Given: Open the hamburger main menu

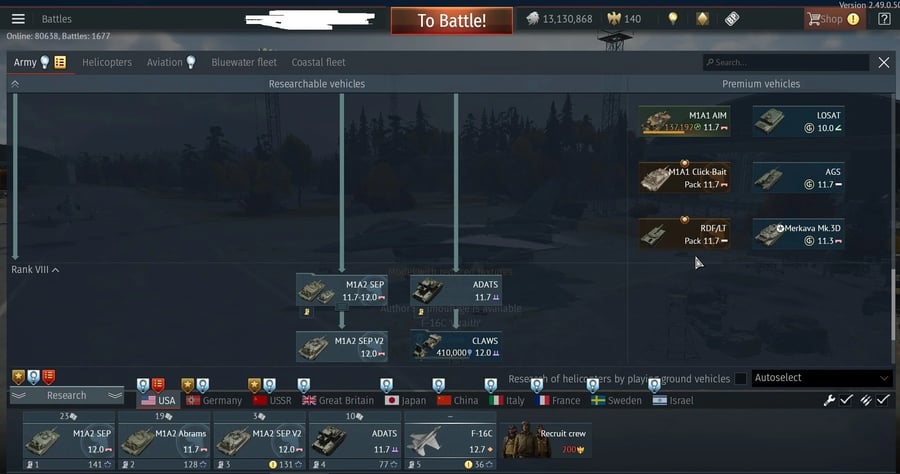Looking at the screenshot, I should pos(18,19).
